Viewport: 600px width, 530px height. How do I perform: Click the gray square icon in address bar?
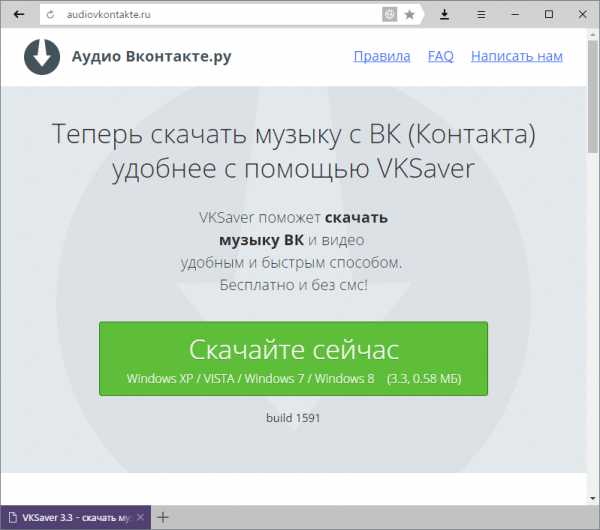(x=390, y=15)
